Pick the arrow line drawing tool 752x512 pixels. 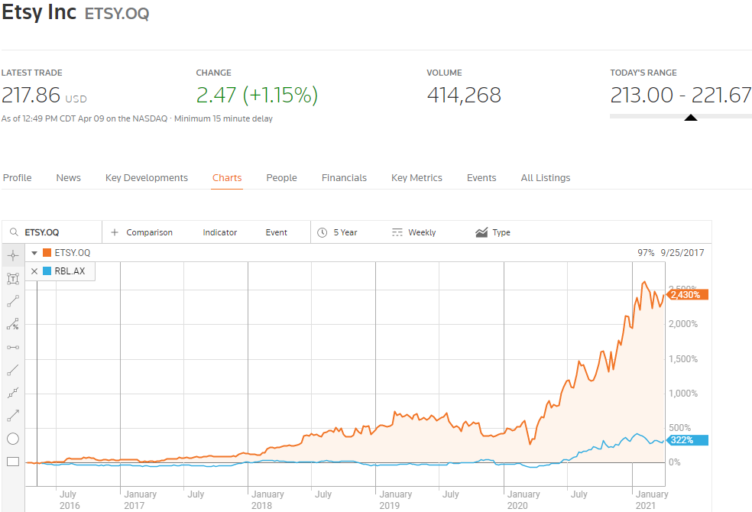pyautogui.click(x=13, y=416)
